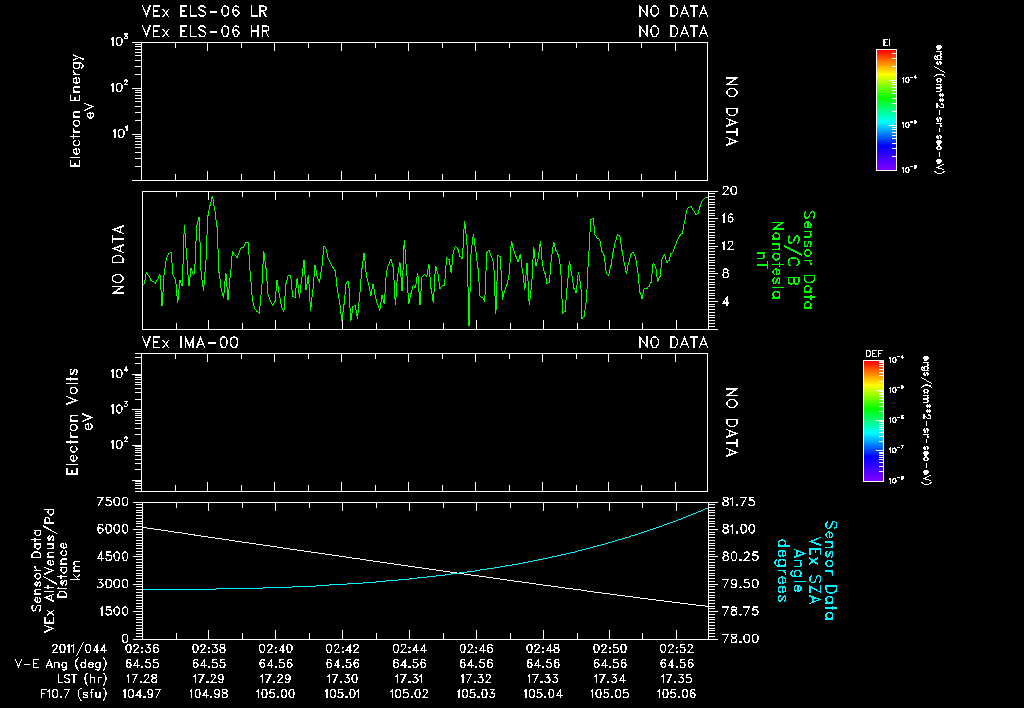Click the F10.7 value 104.98
Viewport: 1024px width, 708px height.
pyautogui.click(x=208, y=694)
